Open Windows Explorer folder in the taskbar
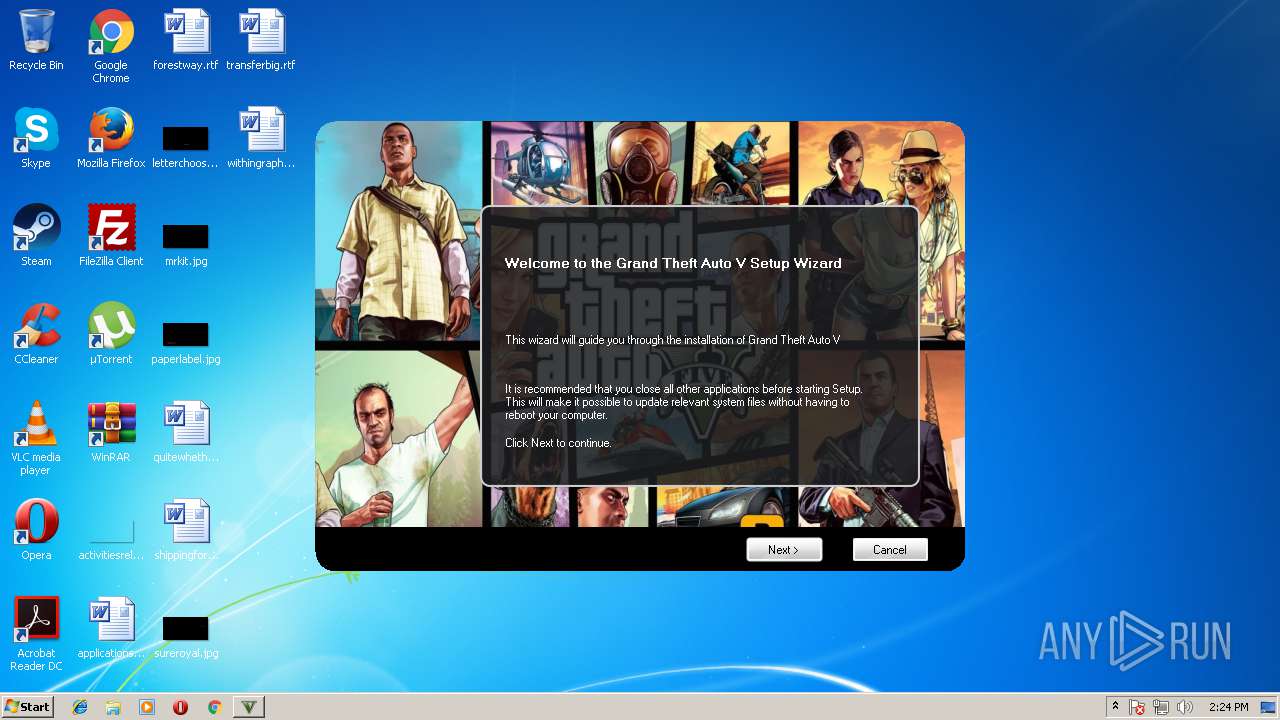The image size is (1280, 720). click(113, 707)
